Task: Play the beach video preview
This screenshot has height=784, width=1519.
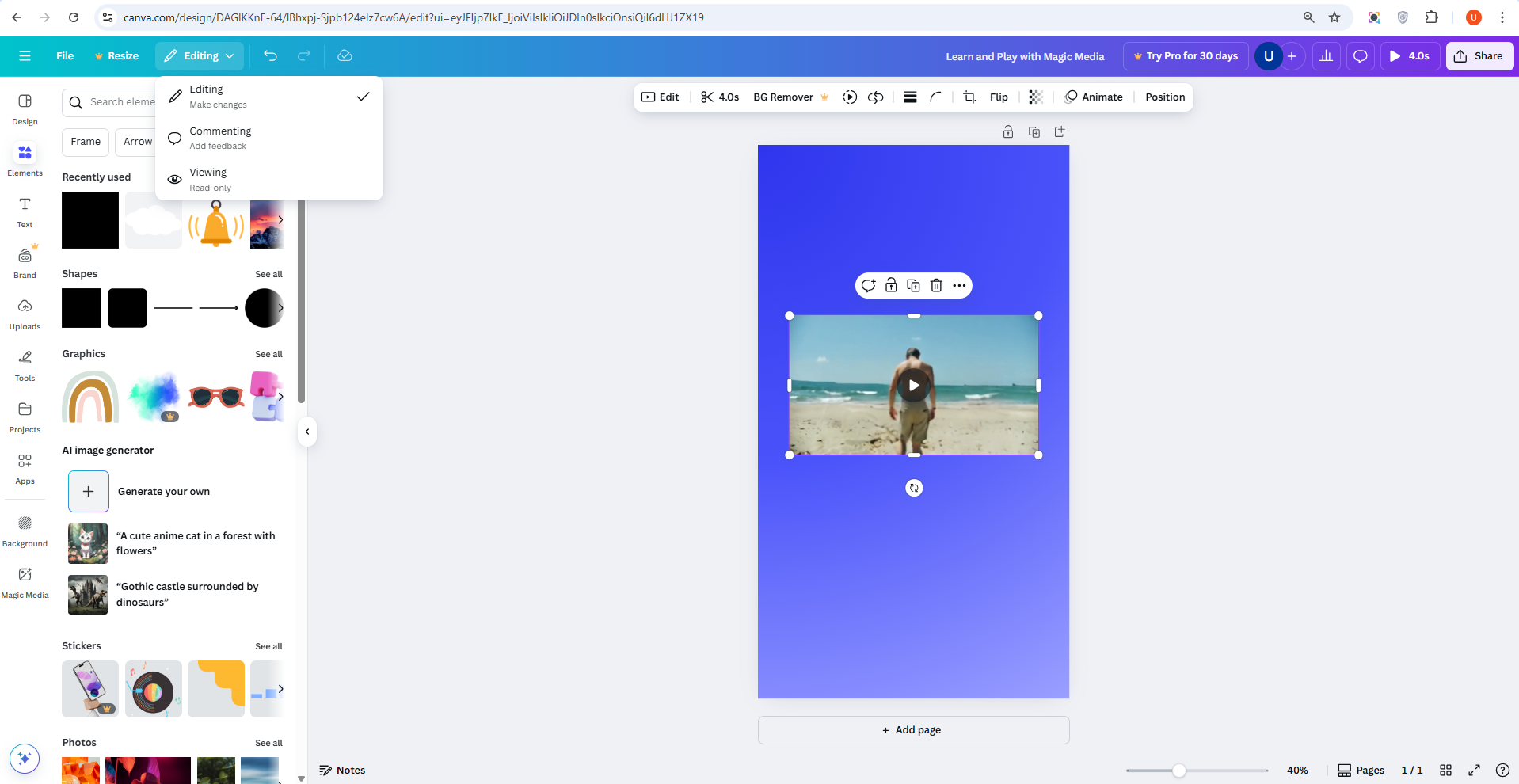Action: [x=913, y=386]
